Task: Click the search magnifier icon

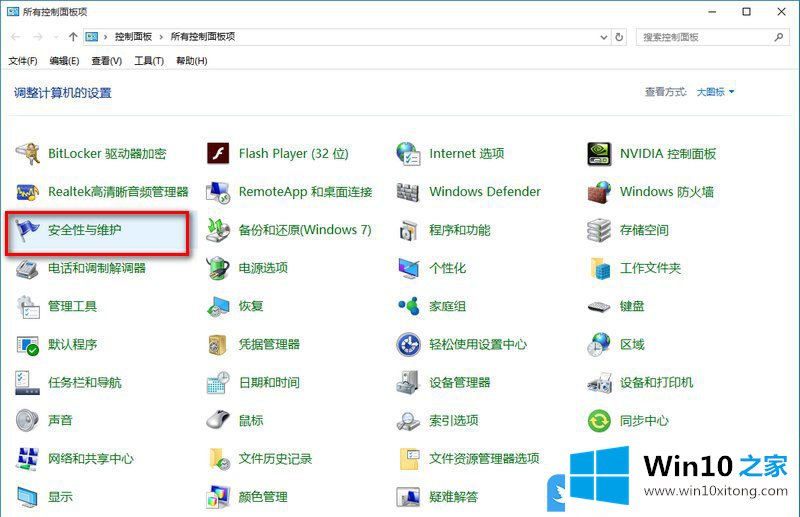Action: tap(779, 37)
